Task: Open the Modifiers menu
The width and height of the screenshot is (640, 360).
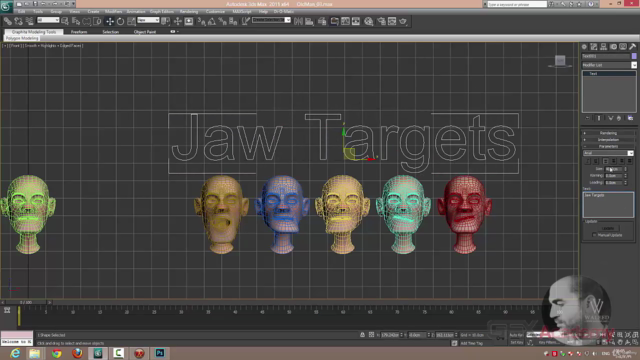Action: pos(113,11)
